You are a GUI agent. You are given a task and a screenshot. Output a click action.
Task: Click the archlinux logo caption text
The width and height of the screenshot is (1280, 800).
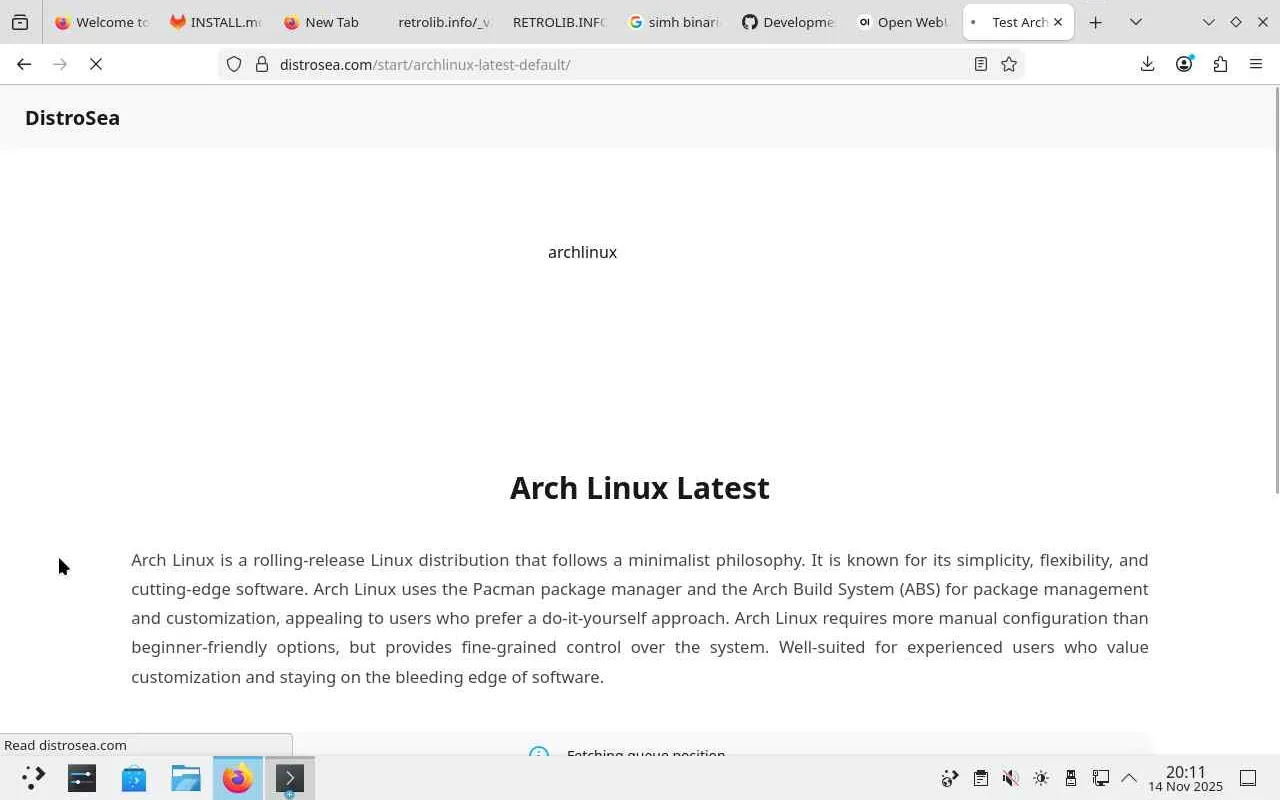coord(582,252)
